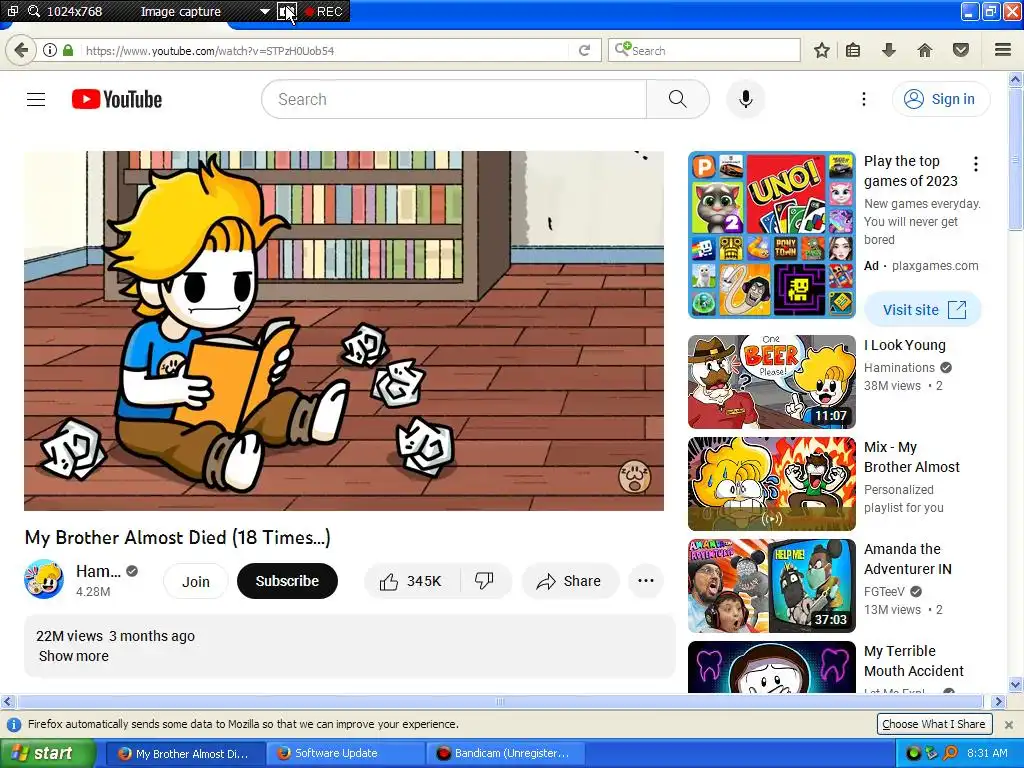Reload the page with refresh icon
1024x768 pixels.
584,50
